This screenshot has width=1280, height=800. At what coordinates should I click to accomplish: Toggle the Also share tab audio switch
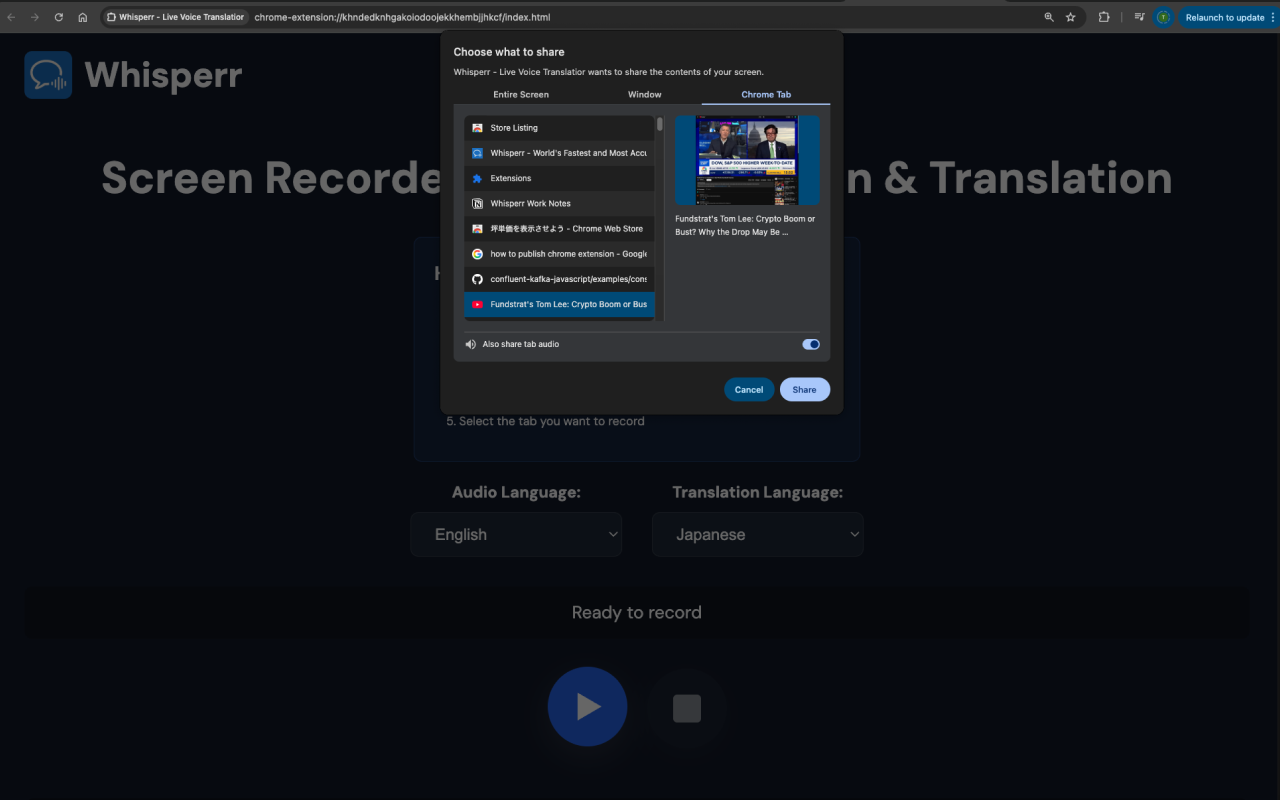click(x=811, y=344)
